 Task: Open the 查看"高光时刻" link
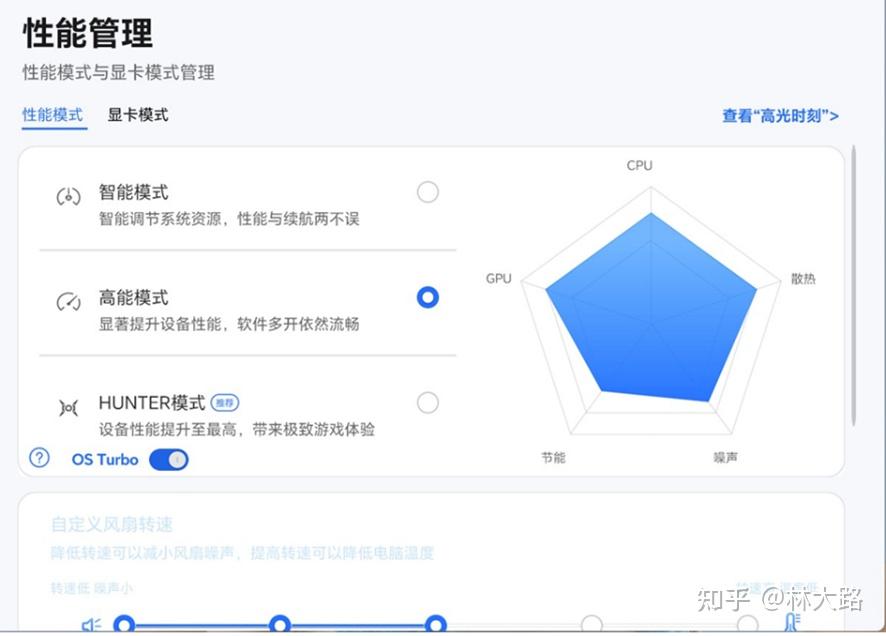pyautogui.click(x=780, y=116)
